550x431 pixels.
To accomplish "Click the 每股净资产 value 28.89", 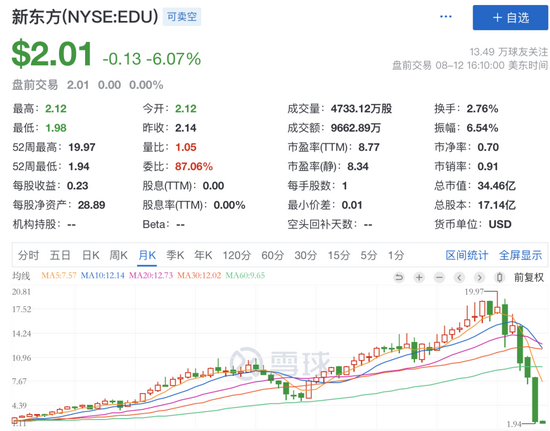I will [92, 205].
